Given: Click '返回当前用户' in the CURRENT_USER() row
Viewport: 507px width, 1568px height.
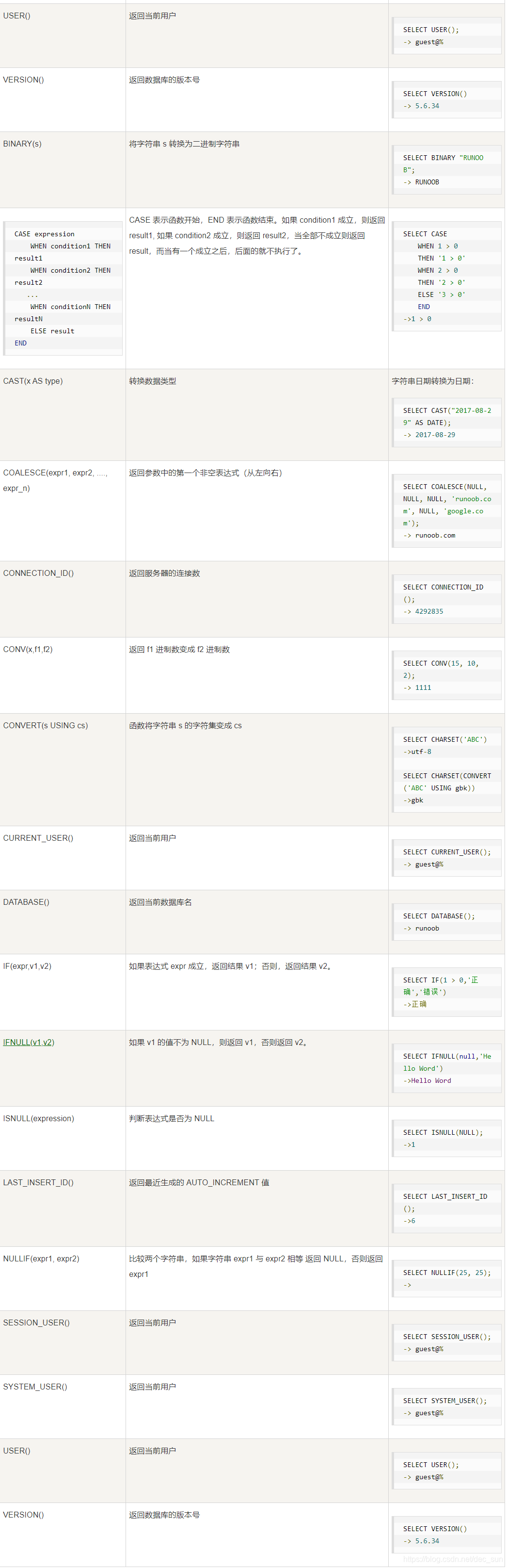Looking at the screenshot, I should pos(153,837).
